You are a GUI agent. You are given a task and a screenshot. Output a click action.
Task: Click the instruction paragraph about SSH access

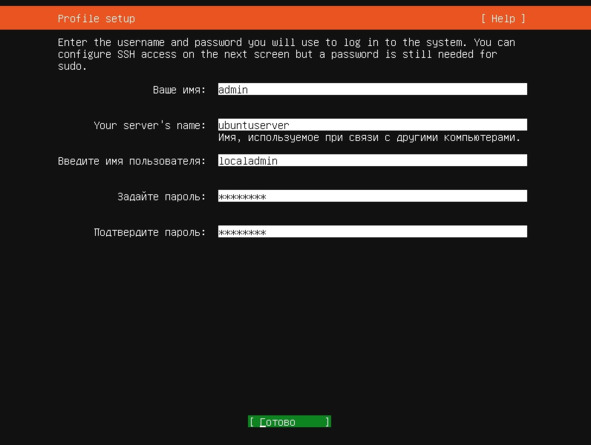[x=286, y=54]
